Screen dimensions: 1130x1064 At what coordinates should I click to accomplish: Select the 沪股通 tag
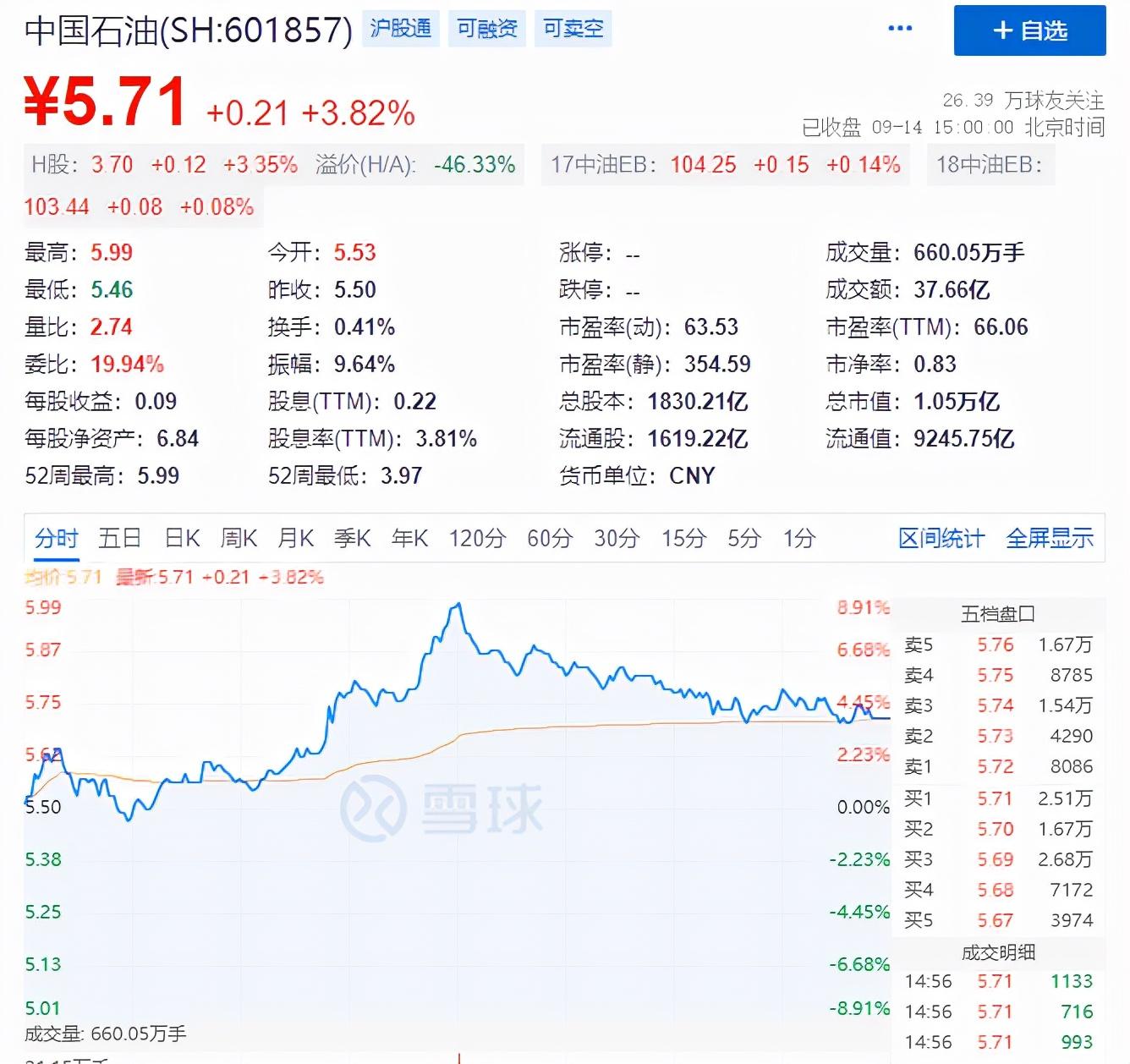pos(401,29)
